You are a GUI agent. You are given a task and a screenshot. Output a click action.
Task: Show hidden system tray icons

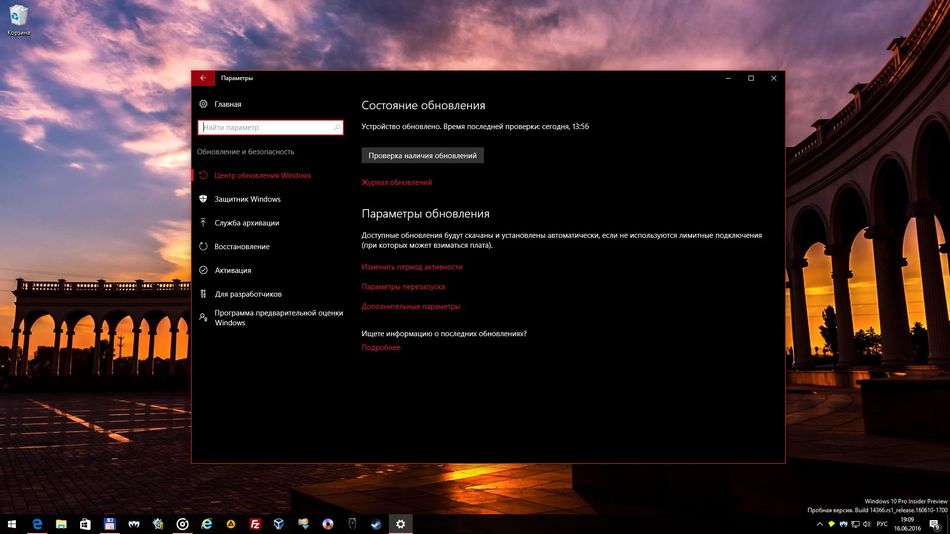[x=820, y=524]
